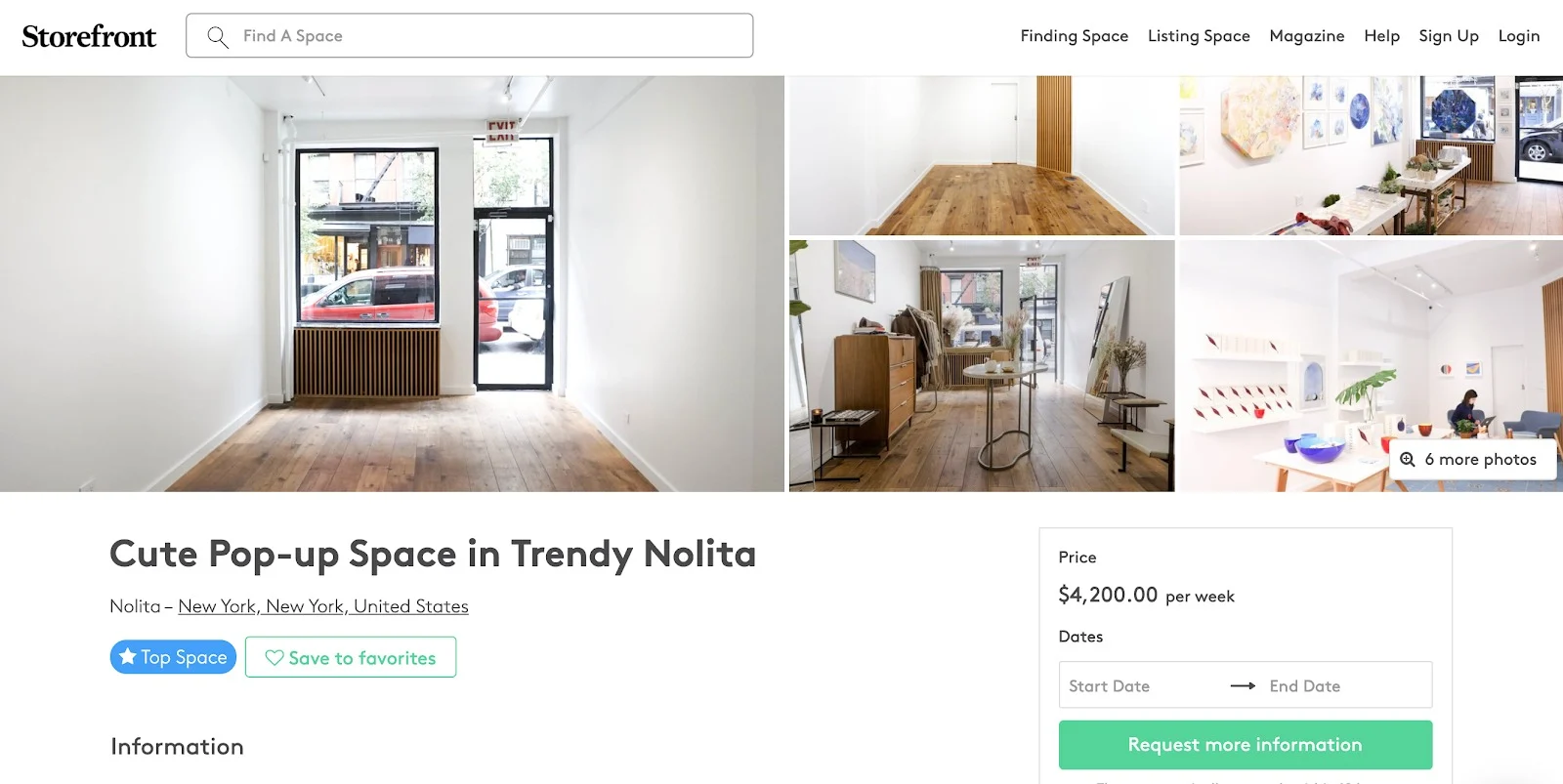Open the Help page

coord(1381,36)
